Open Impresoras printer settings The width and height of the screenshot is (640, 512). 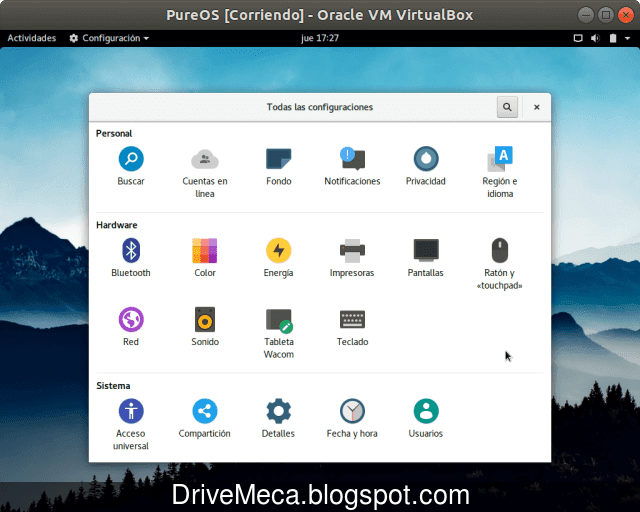352,258
